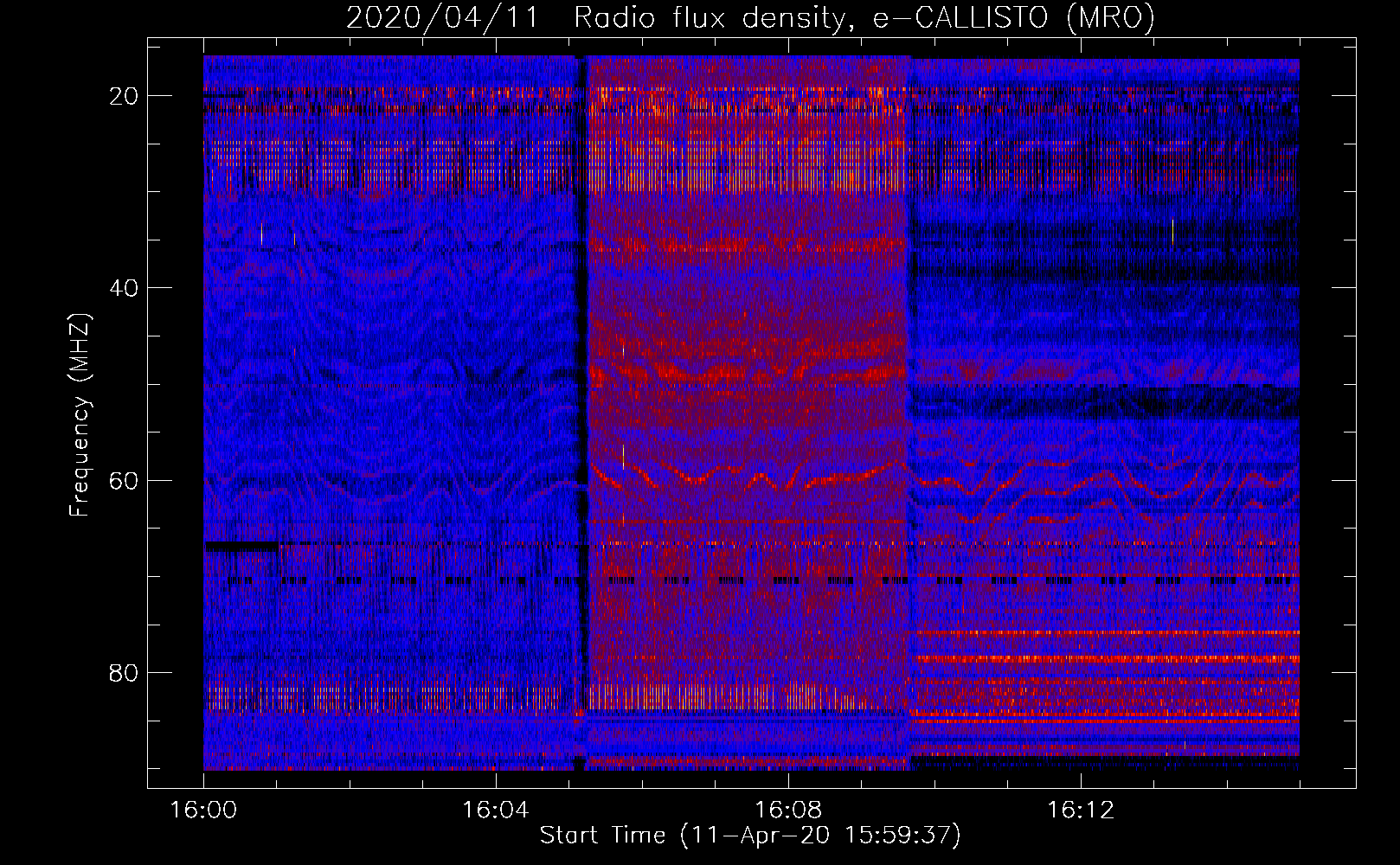Click the "80" frequency tick label

[125, 672]
